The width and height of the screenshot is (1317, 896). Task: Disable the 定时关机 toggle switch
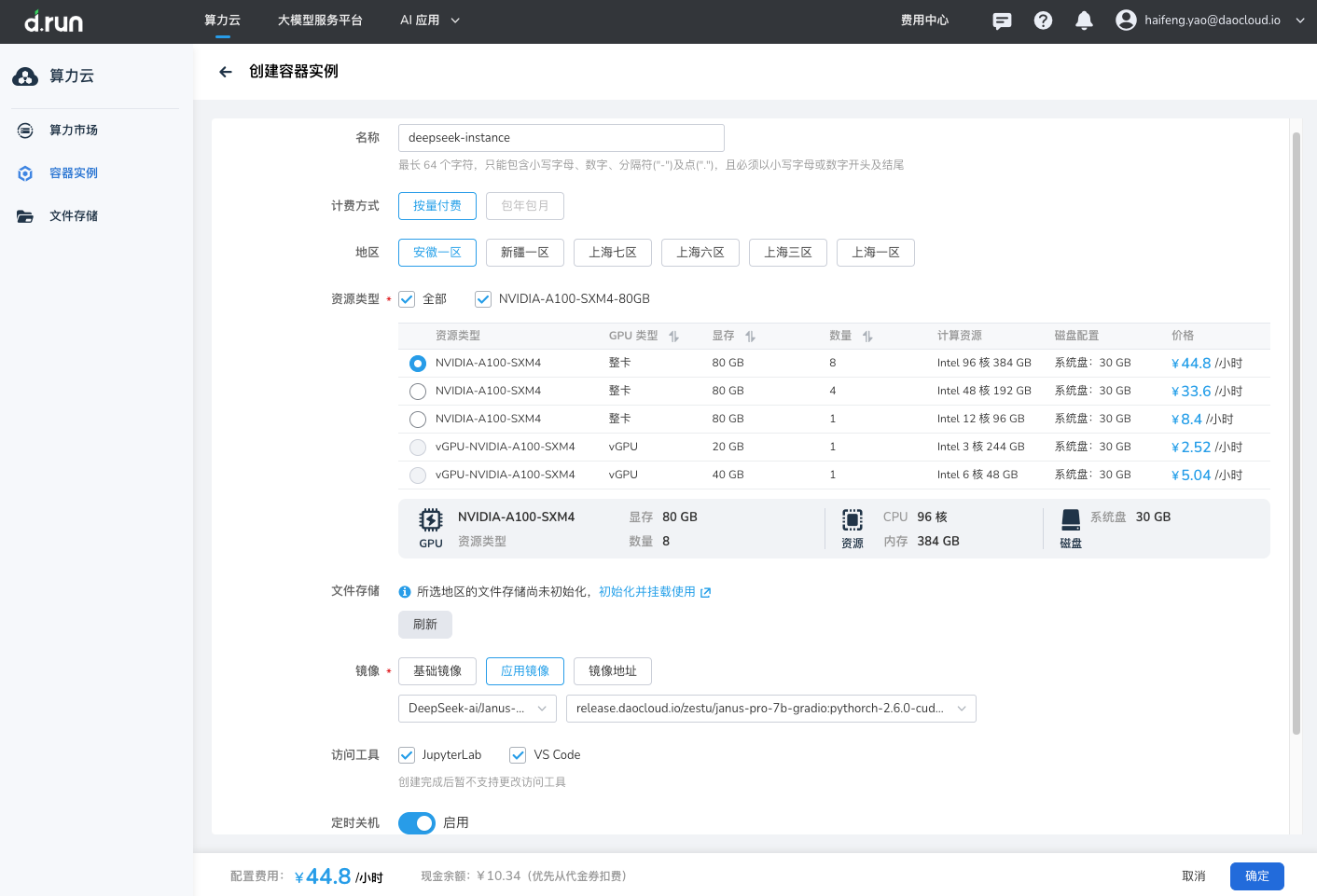(417, 823)
